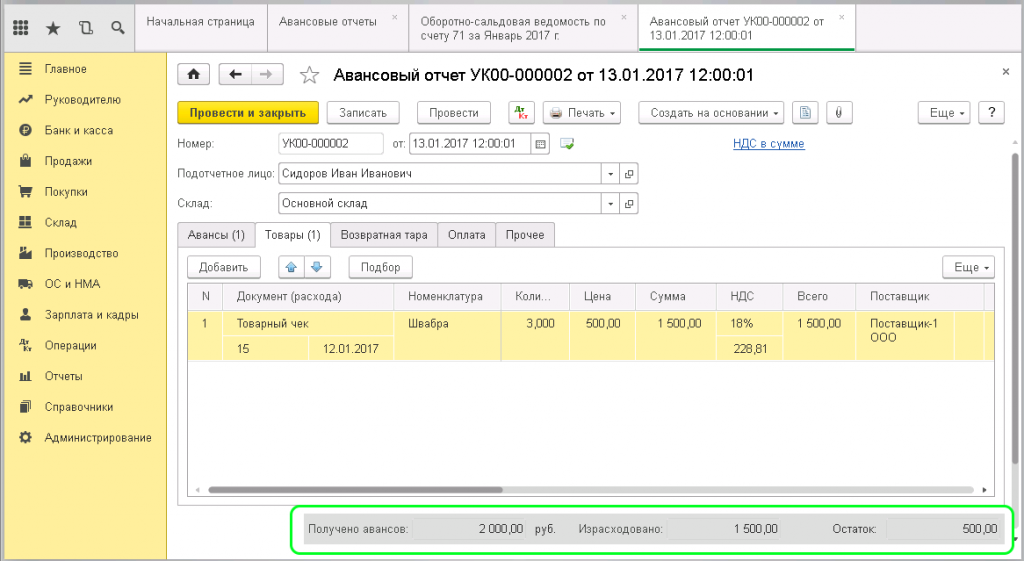1024x561 pixels.
Task: Open search using magnifier icon
Action: coord(118,27)
